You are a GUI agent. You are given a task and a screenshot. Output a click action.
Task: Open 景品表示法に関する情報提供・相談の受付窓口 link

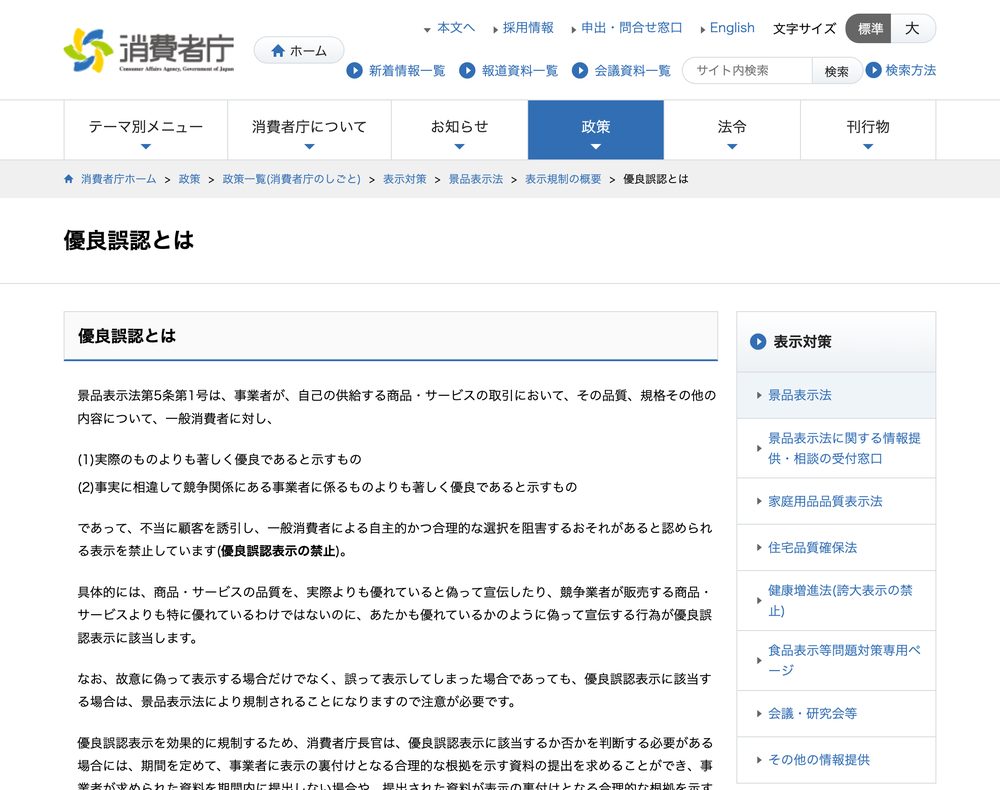pos(844,448)
